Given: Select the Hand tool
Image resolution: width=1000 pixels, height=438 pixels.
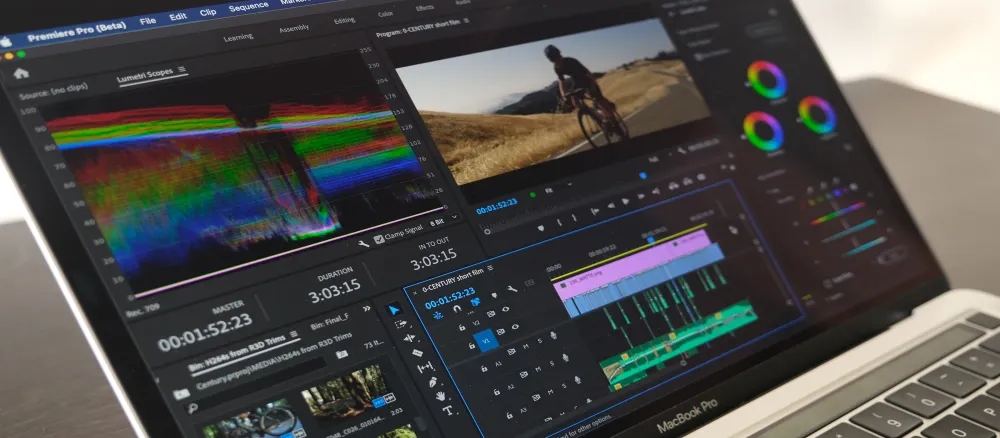Looking at the screenshot, I should coord(440,395).
